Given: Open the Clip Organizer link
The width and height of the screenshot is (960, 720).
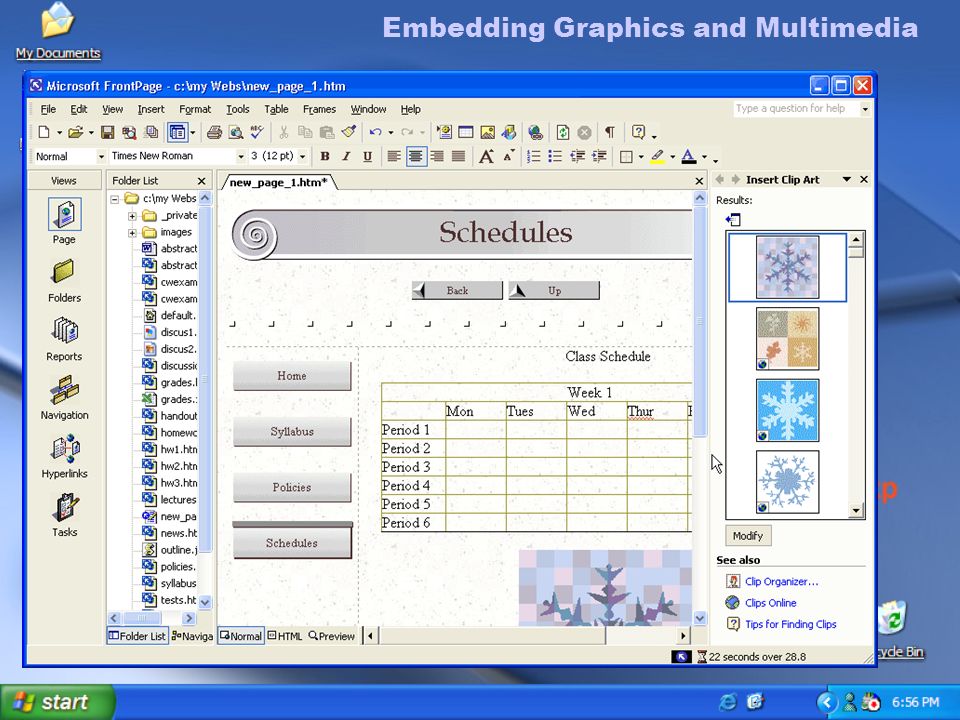Looking at the screenshot, I should coord(781,582).
